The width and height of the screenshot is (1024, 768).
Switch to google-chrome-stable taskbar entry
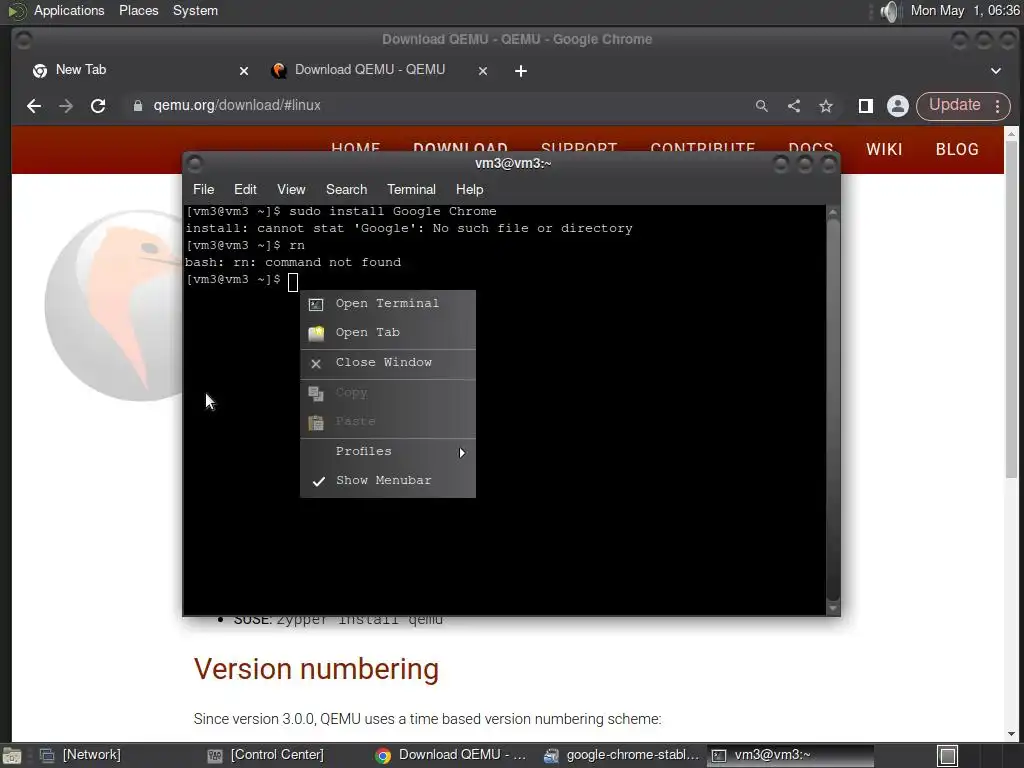[x=622, y=755]
